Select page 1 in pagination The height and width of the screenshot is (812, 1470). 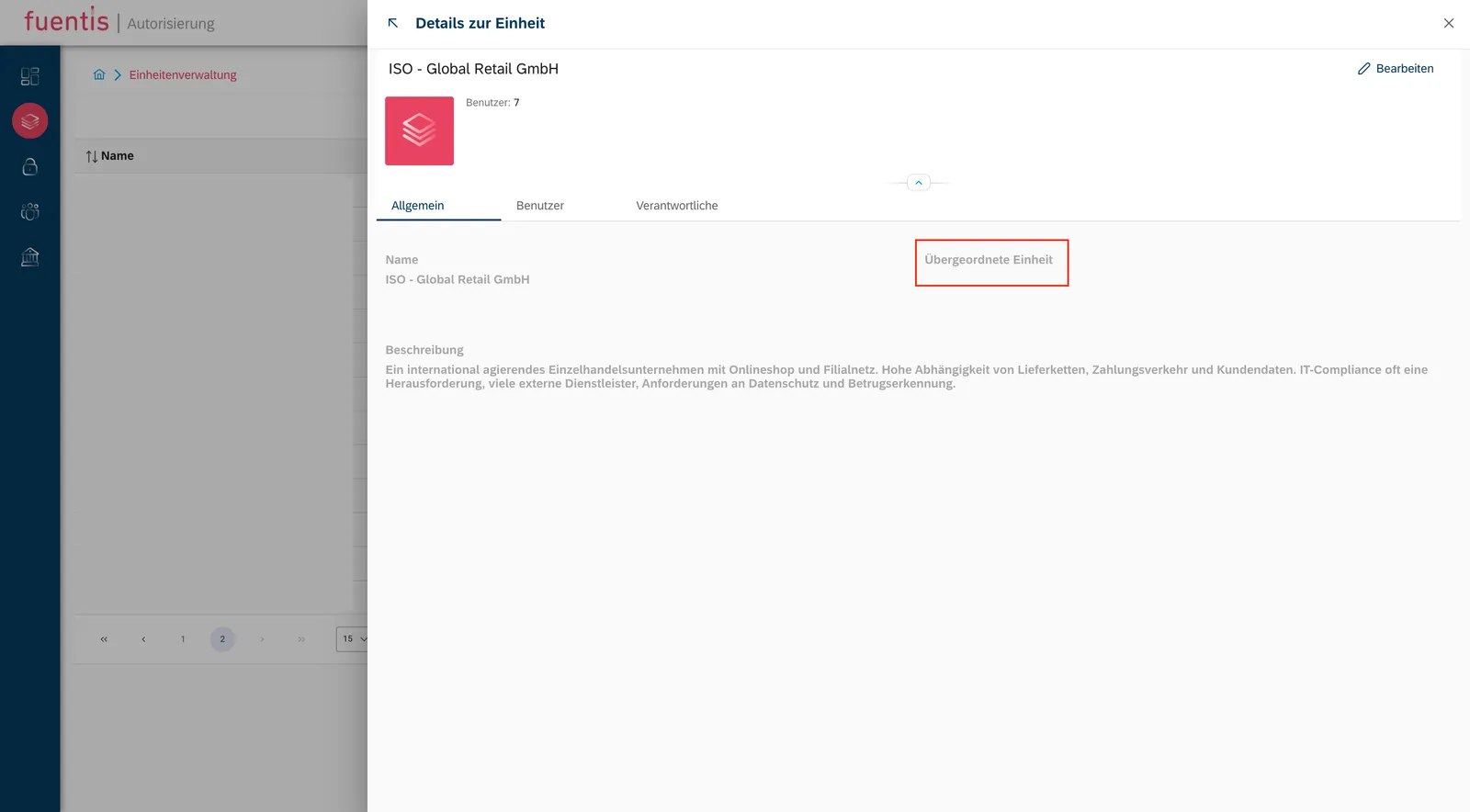pos(183,639)
